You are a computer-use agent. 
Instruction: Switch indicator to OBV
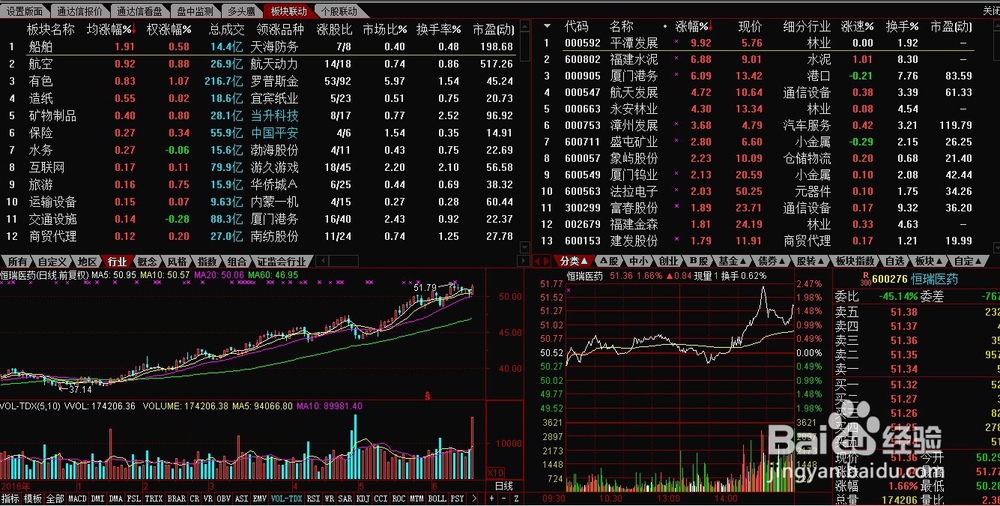[x=223, y=499]
